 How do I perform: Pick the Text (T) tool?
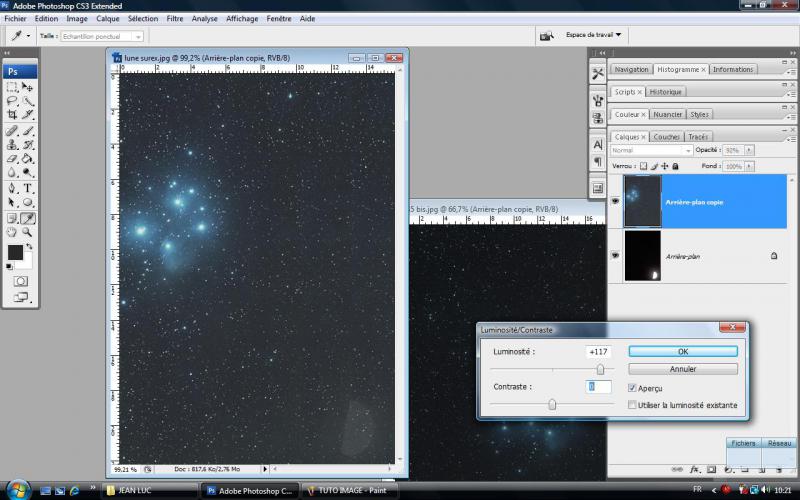(x=28, y=188)
